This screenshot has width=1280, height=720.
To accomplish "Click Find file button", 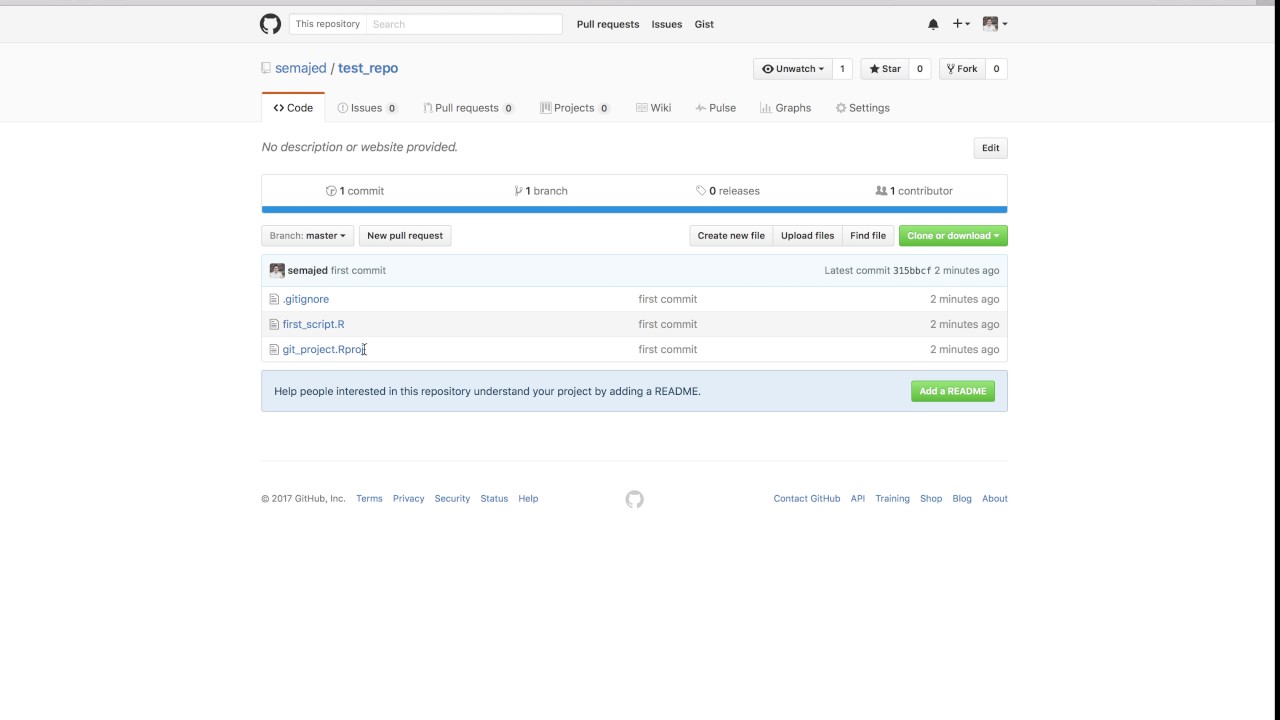I will point(868,236).
